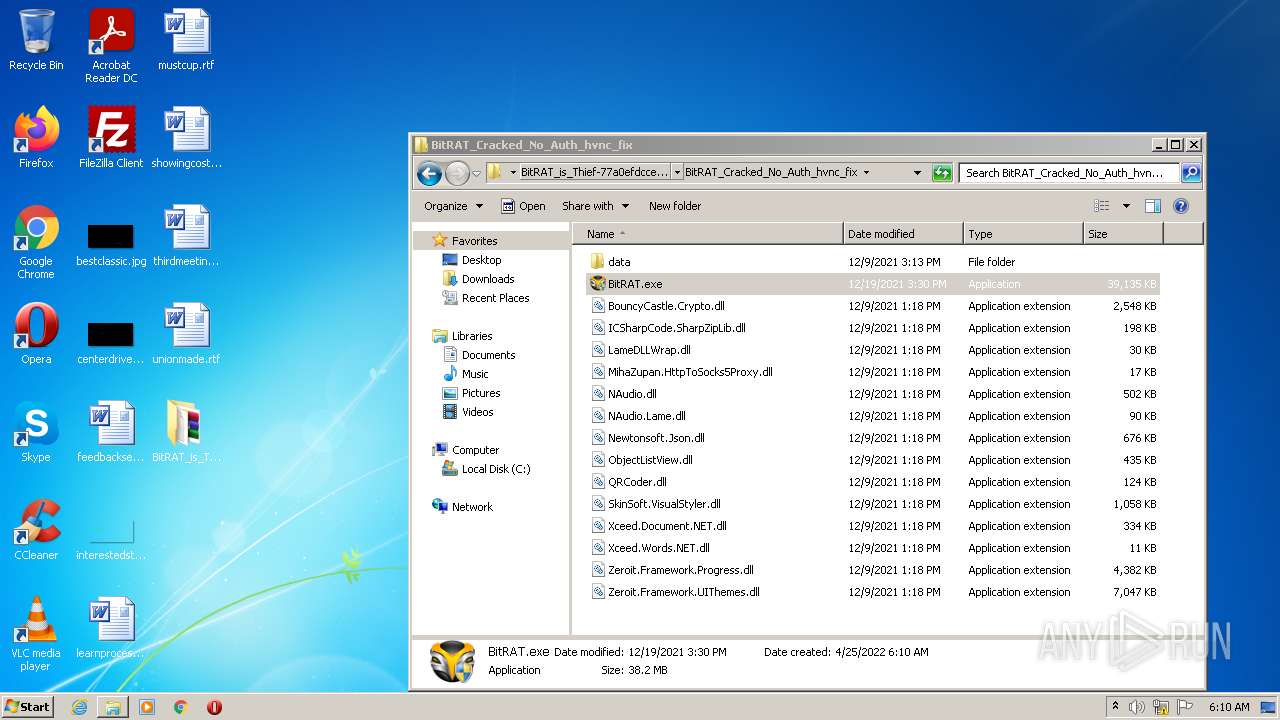Select the BitRAT_is_T... archive folder on desktop

point(186,432)
